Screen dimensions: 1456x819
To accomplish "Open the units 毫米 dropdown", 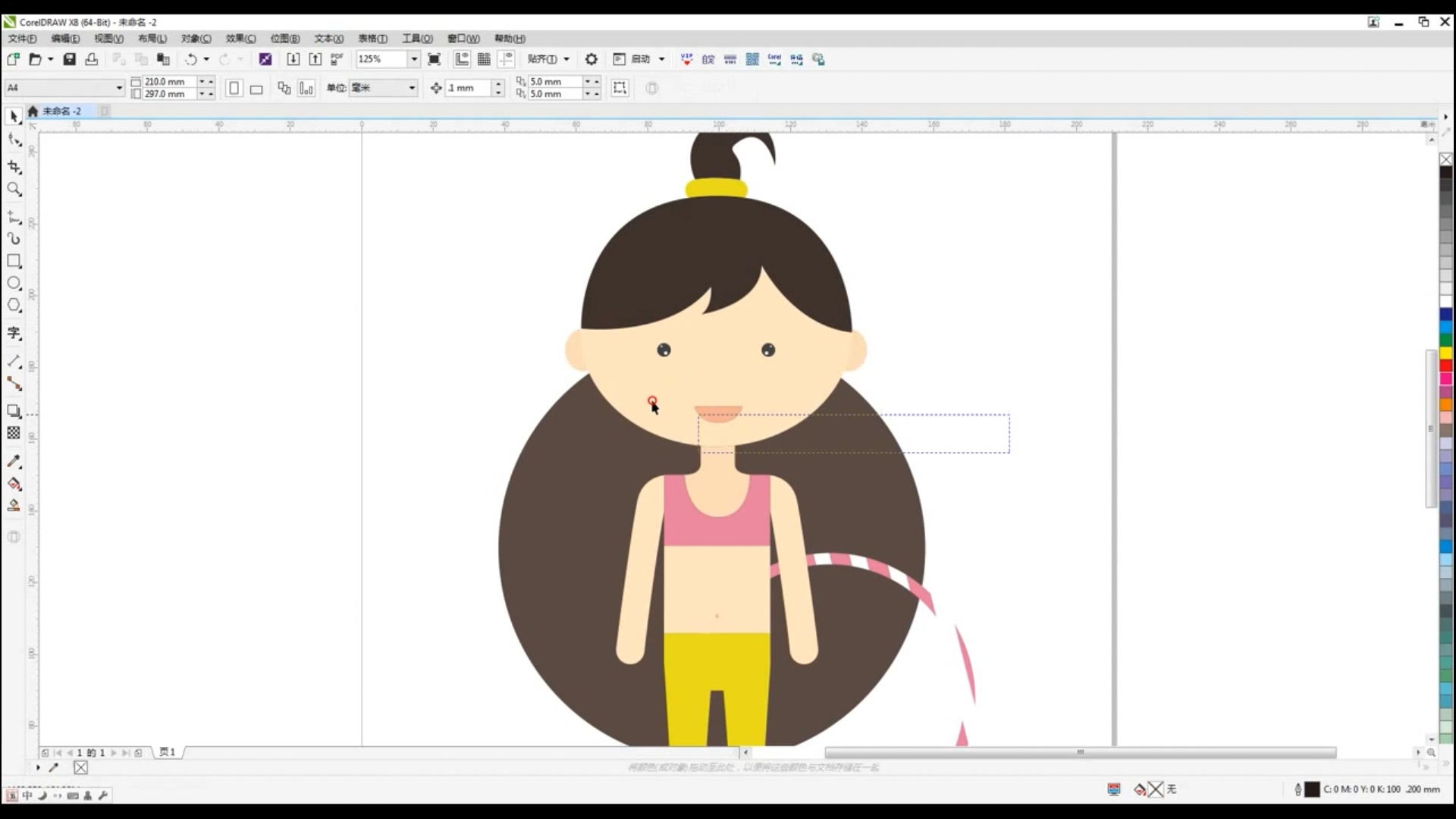I will (412, 88).
